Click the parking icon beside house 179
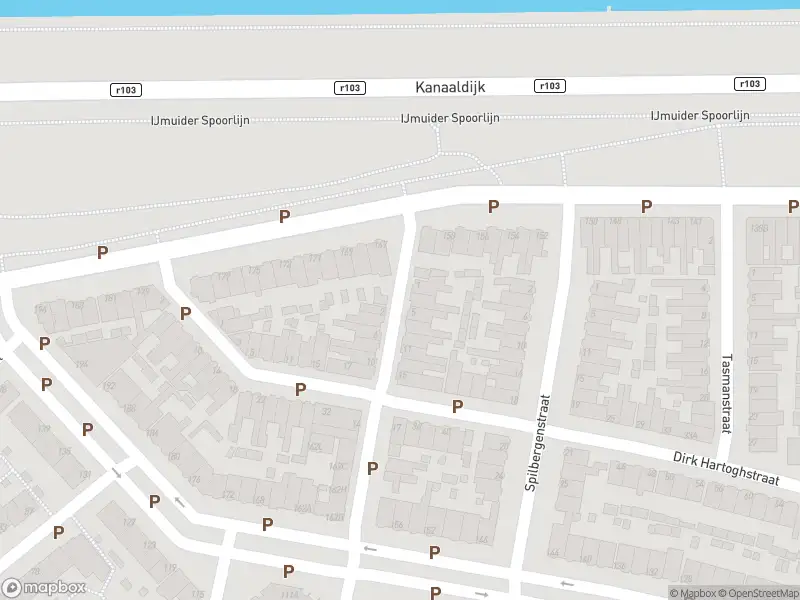 coord(185,313)
